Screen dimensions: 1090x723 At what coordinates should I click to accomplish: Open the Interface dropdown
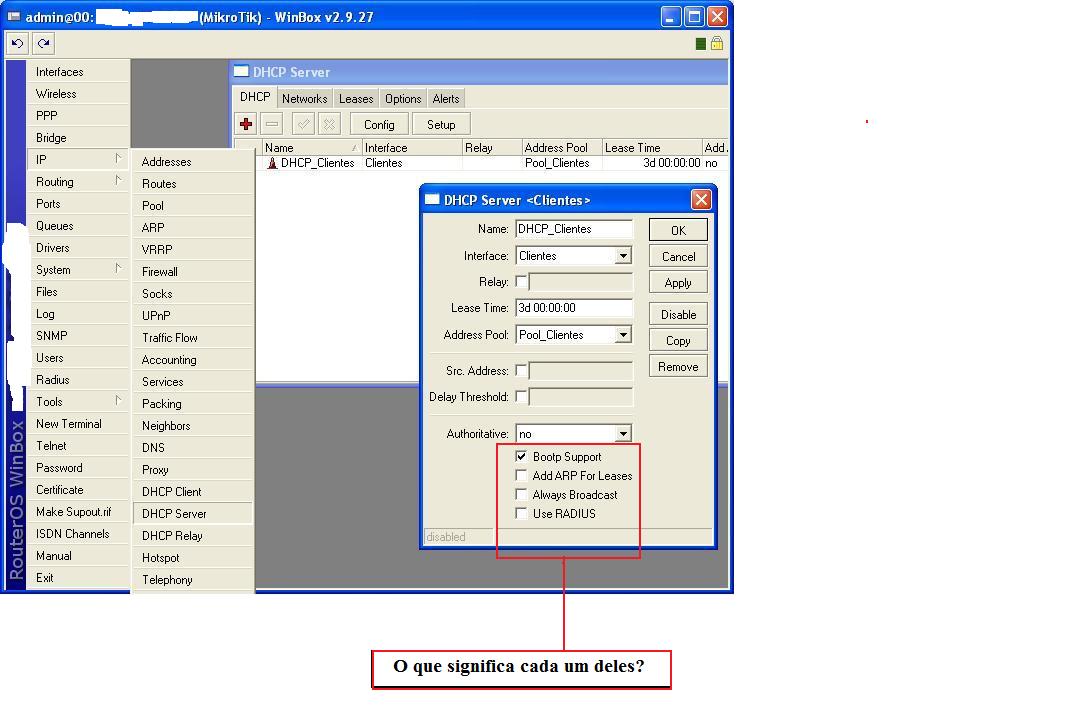tap(623, 256)
